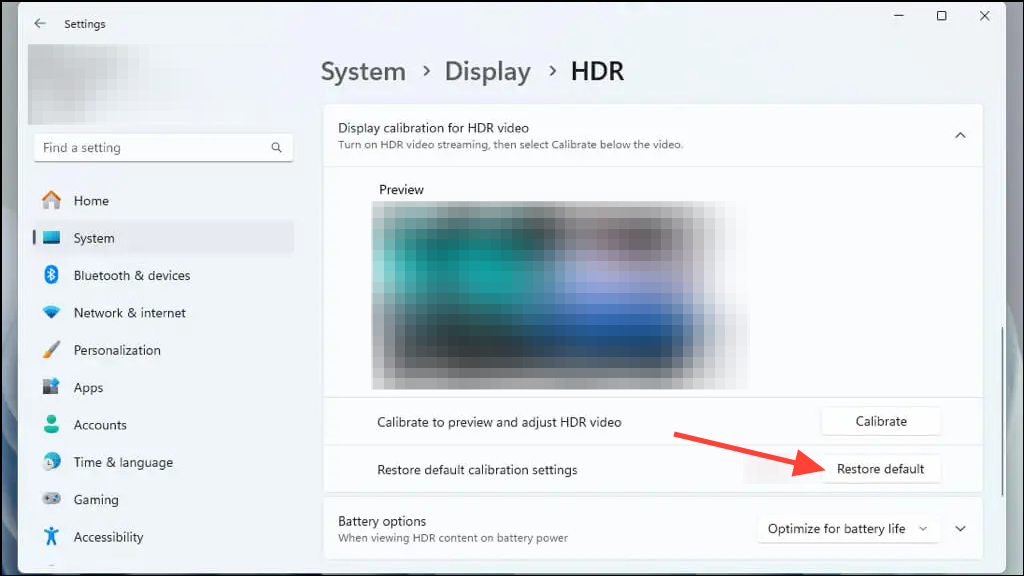Click the Restore default button
Image resolution: width=1024 pixels, height=576 pixels.
881,468
